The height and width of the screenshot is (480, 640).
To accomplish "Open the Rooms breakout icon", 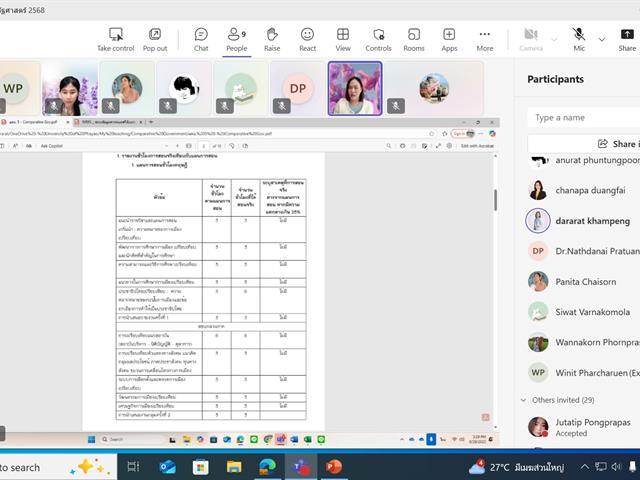I will point(414,39).
